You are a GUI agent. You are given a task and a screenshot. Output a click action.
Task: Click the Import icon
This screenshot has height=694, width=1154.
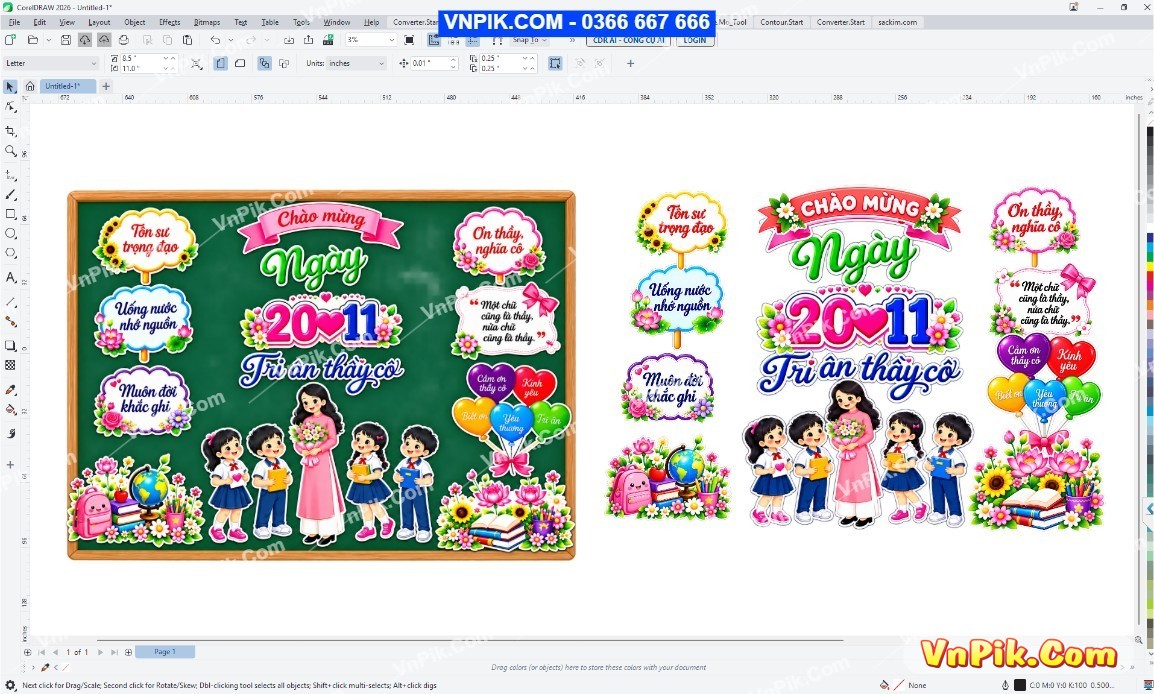coord(288,40)
